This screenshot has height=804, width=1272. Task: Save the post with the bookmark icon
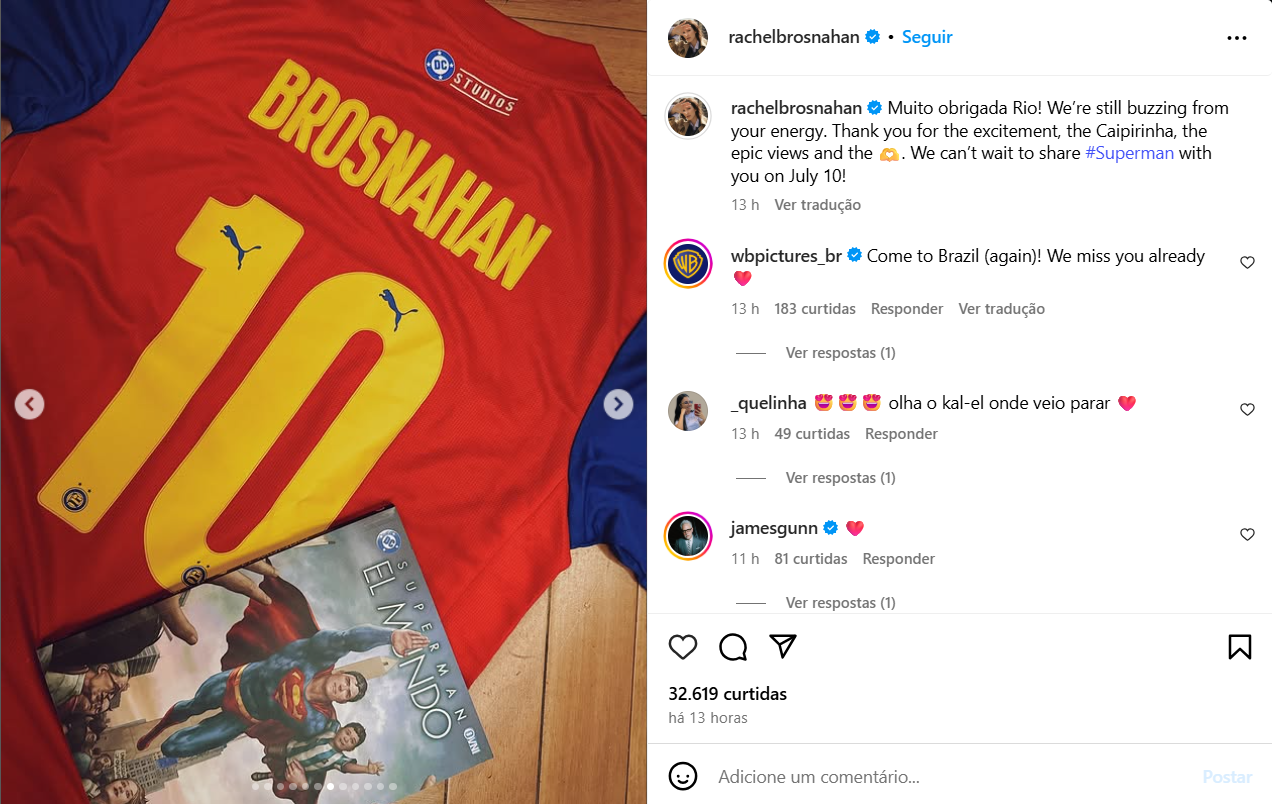[1239, 647]
